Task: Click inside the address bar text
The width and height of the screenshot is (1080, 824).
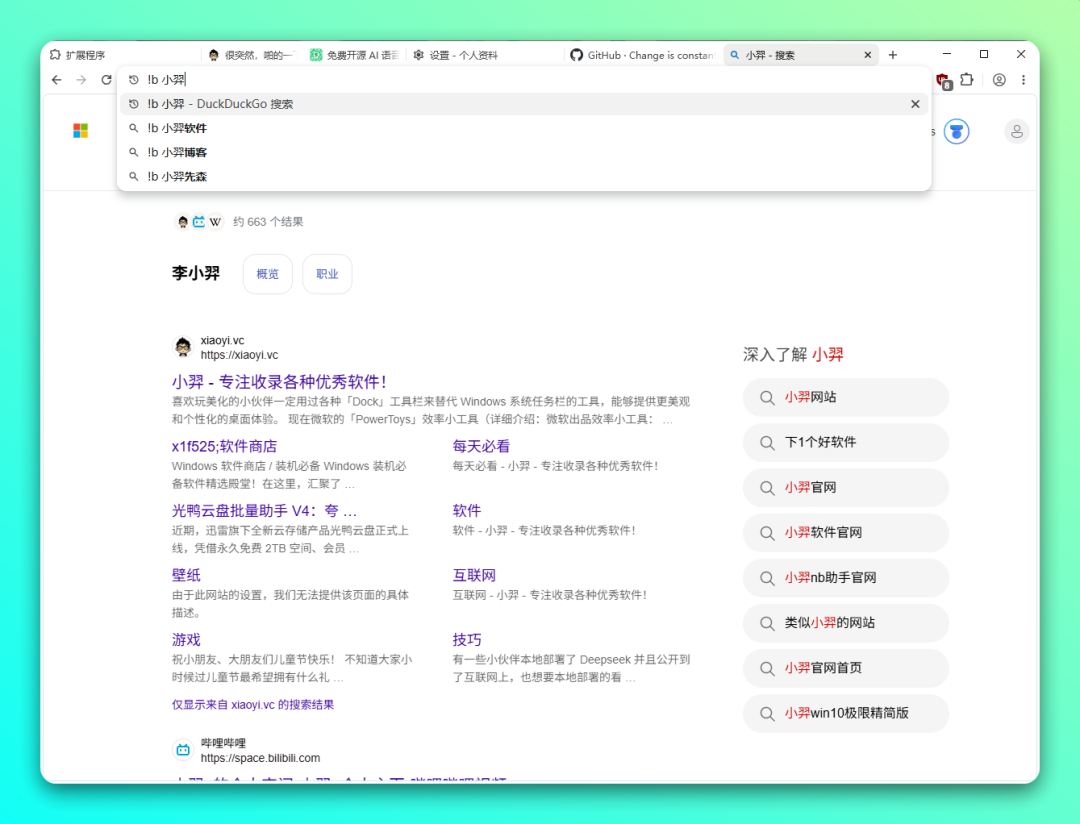Action: 166,80
